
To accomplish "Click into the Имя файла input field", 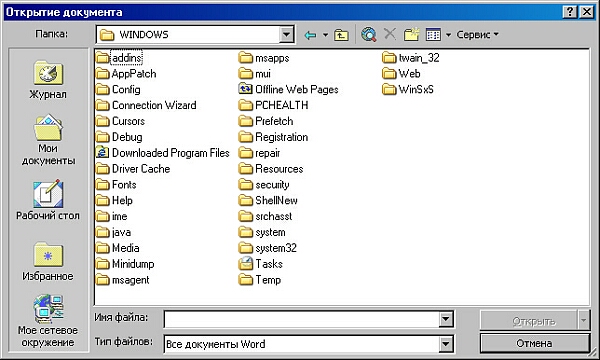I will coord(302,319).
